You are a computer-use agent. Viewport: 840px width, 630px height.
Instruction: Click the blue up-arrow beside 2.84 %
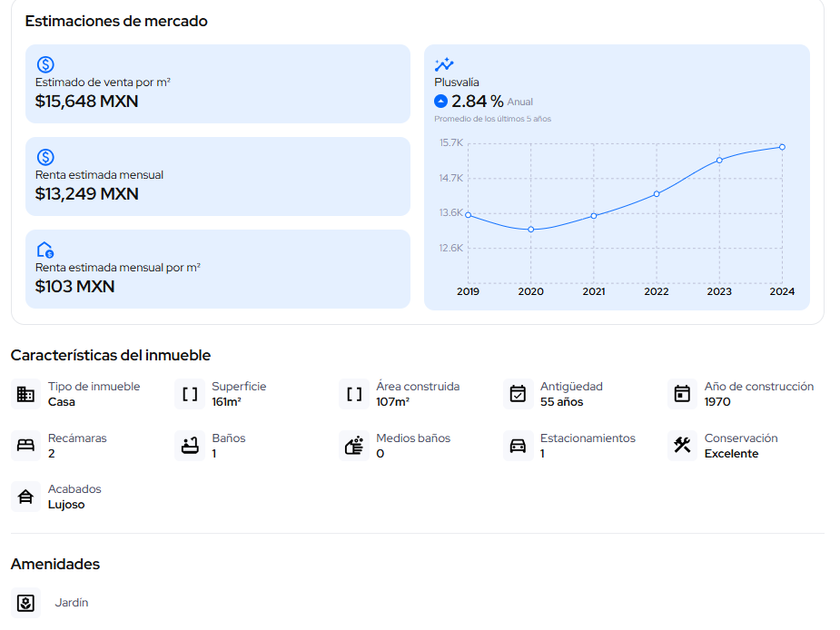point(441,101)
